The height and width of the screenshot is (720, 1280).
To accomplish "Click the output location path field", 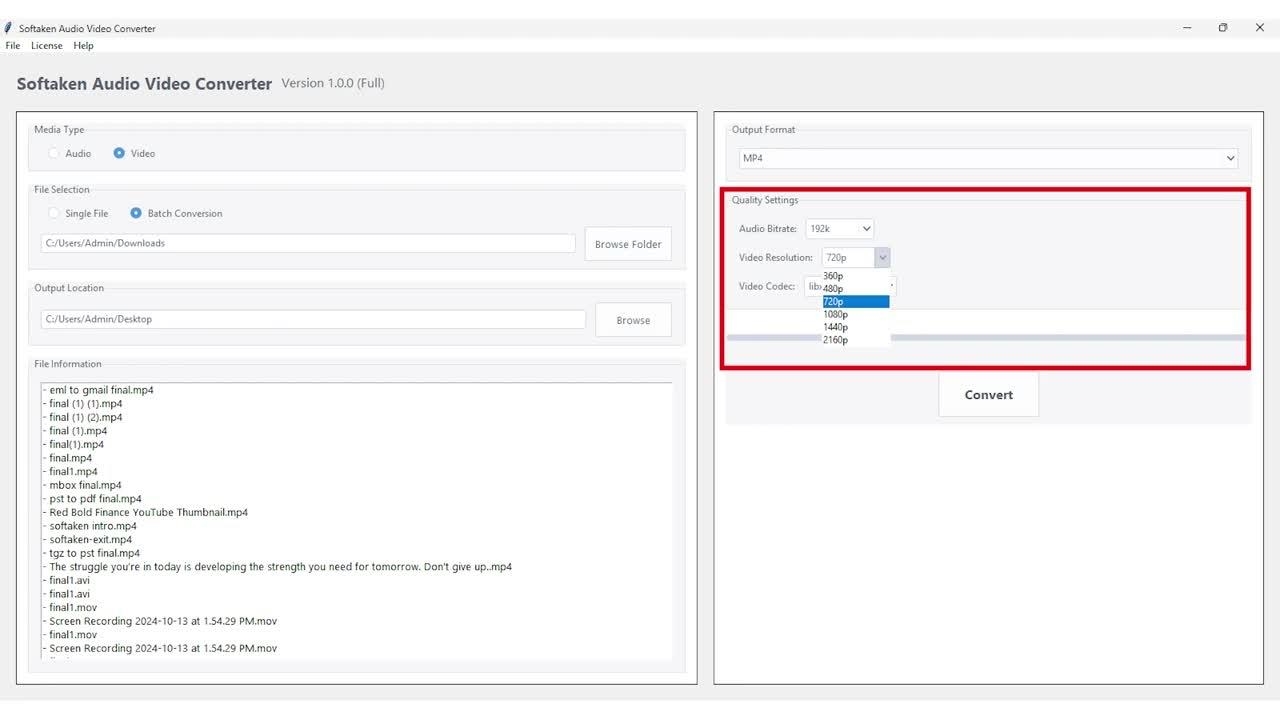I will 313,319.
